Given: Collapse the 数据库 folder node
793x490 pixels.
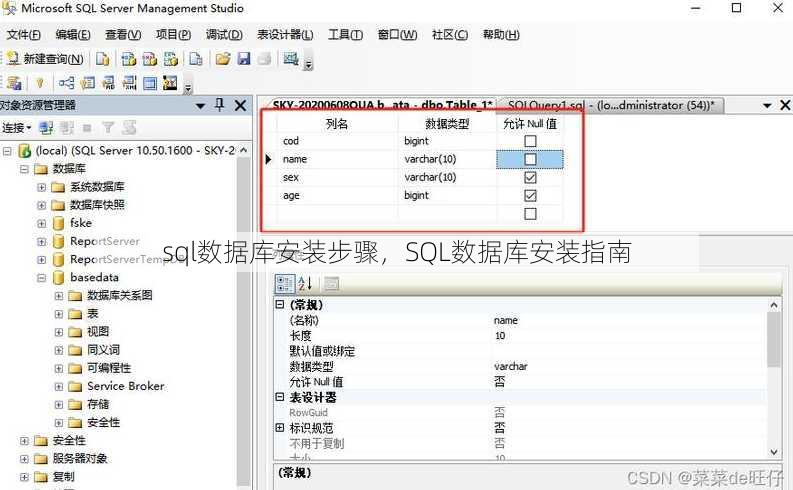Looking at the screenshot, I should [24, 169].
